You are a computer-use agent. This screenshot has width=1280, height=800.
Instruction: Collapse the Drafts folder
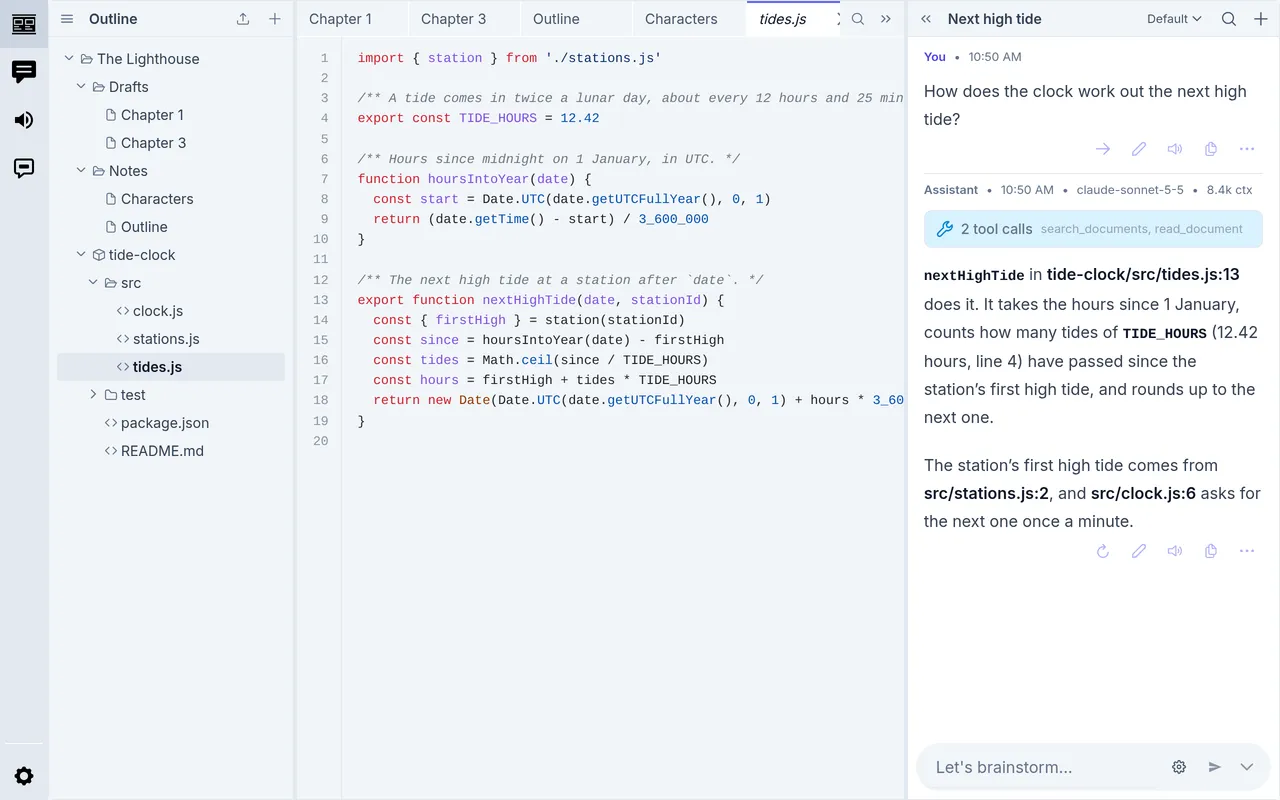pos(81,87)
